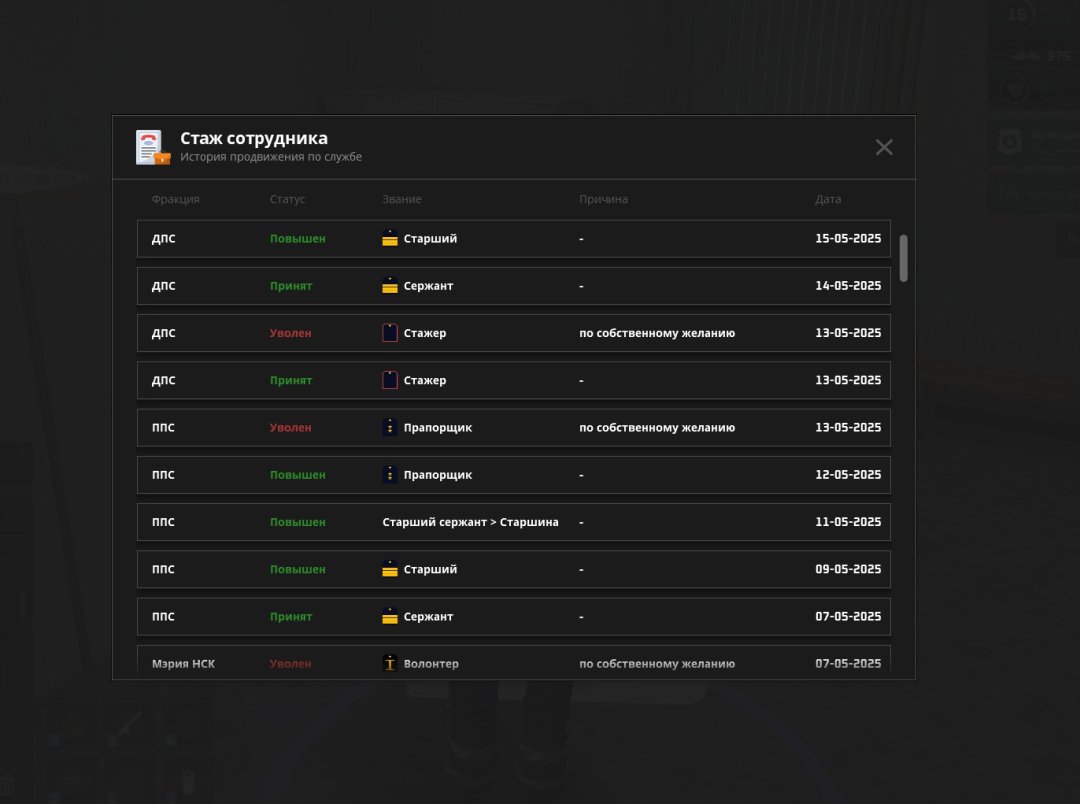Click the dismissal reason in the Мэрия НСК row
This screenshot has height=804, width=1080.
pyautogui.click(x=657, y=663)
